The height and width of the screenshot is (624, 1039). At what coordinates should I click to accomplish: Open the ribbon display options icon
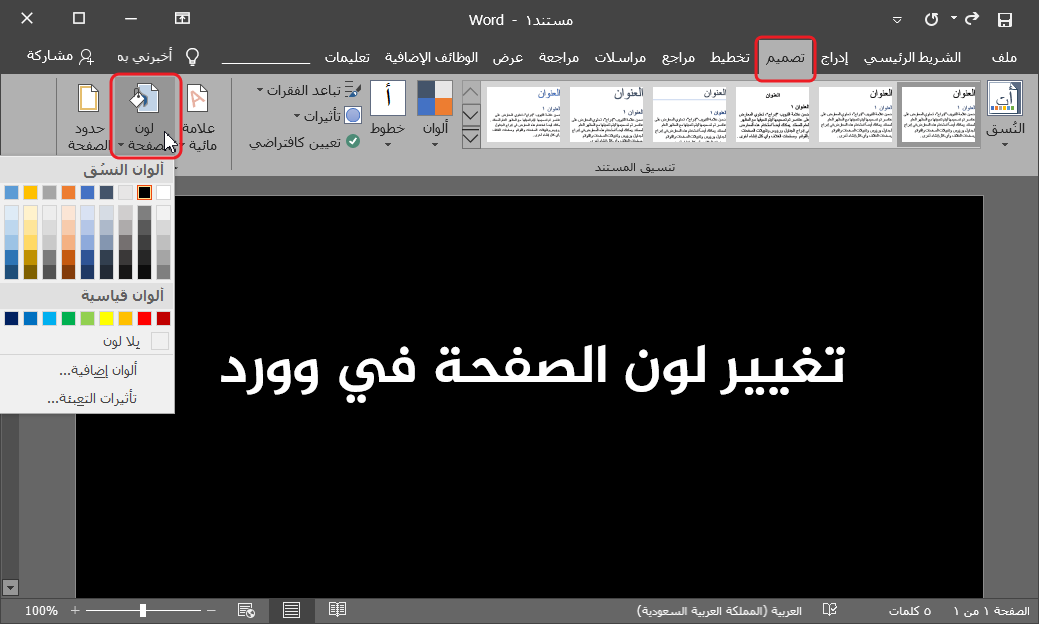[x=182, y=19]
